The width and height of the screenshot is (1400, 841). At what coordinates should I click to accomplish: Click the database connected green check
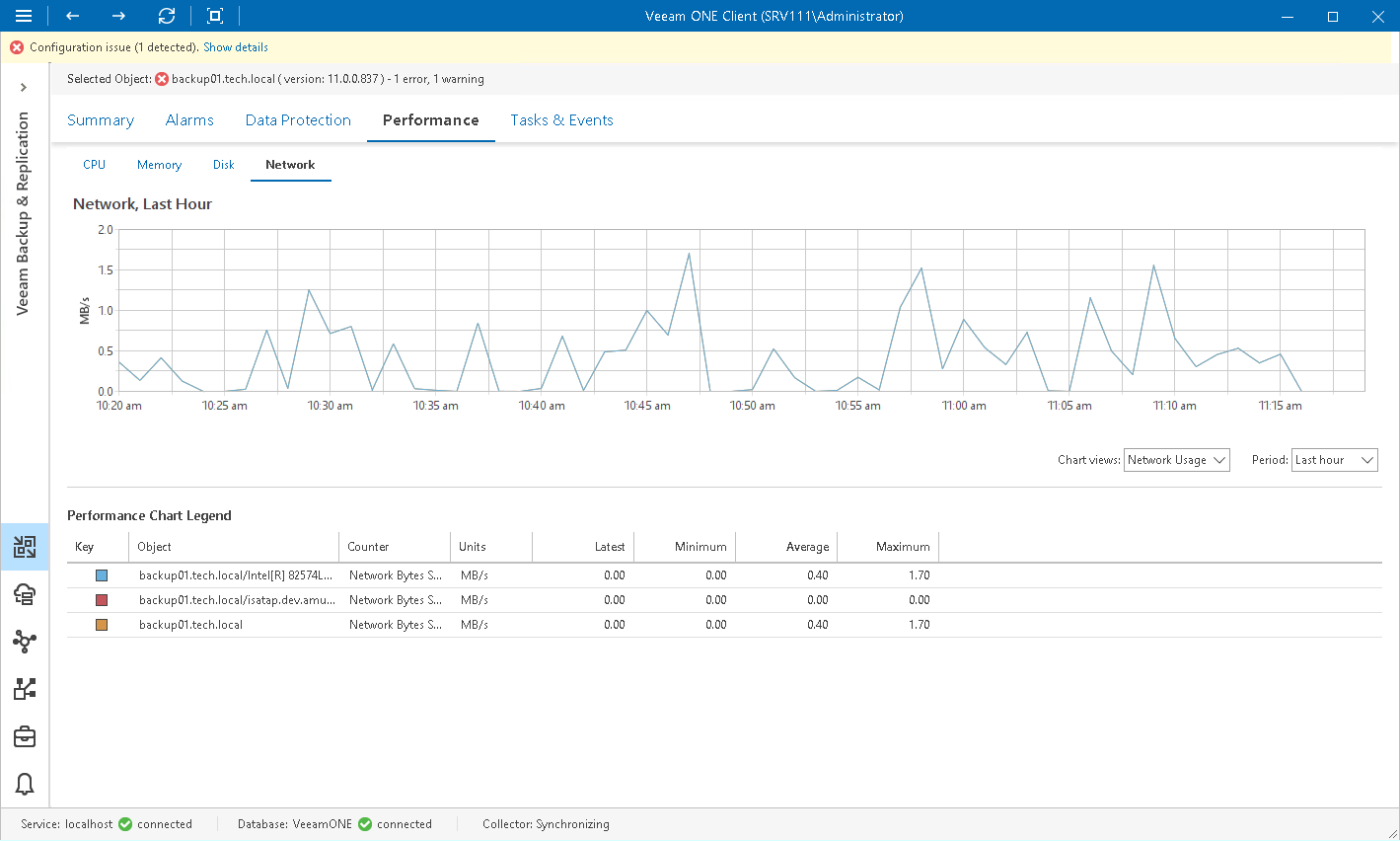(365, 824)
